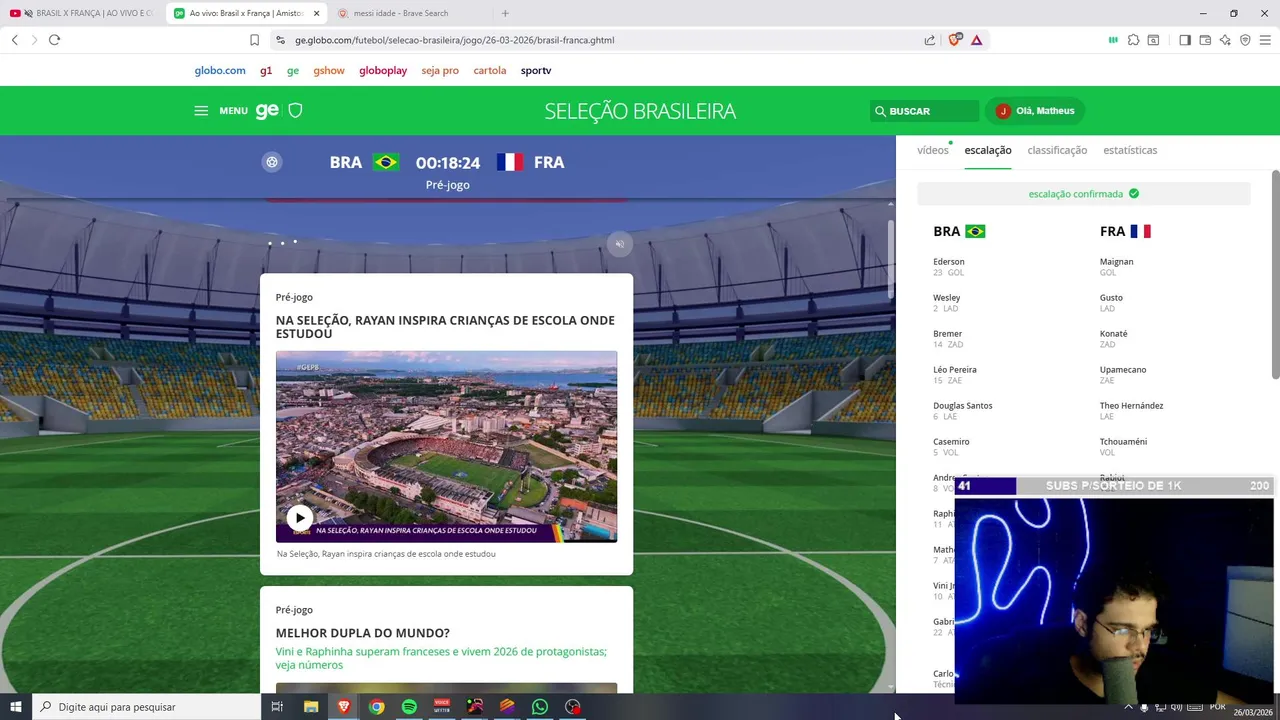Click the URL address bar
1280x720 pixels.
600,40
